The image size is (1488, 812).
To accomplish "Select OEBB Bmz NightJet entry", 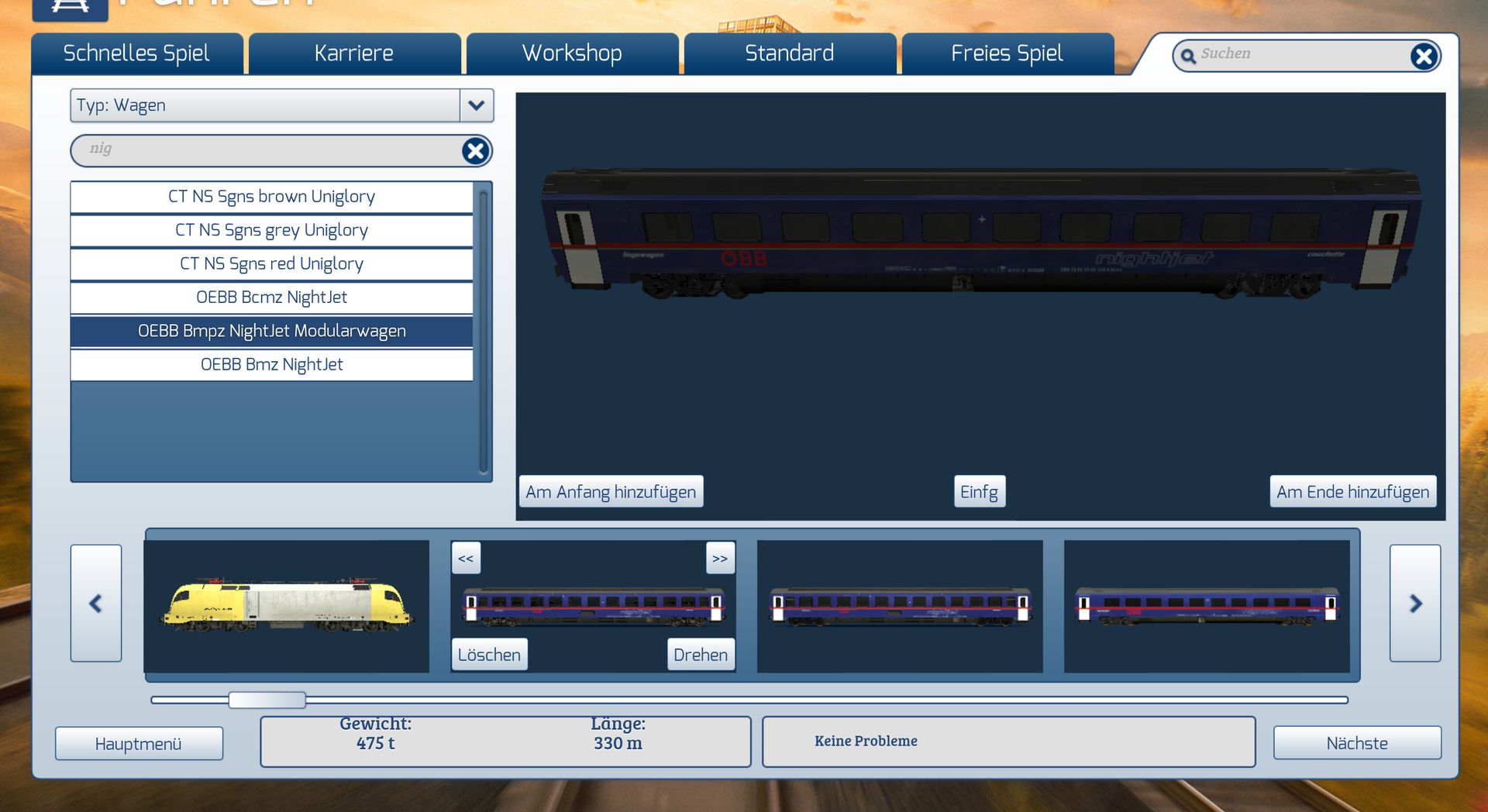I will click(271, 365).
